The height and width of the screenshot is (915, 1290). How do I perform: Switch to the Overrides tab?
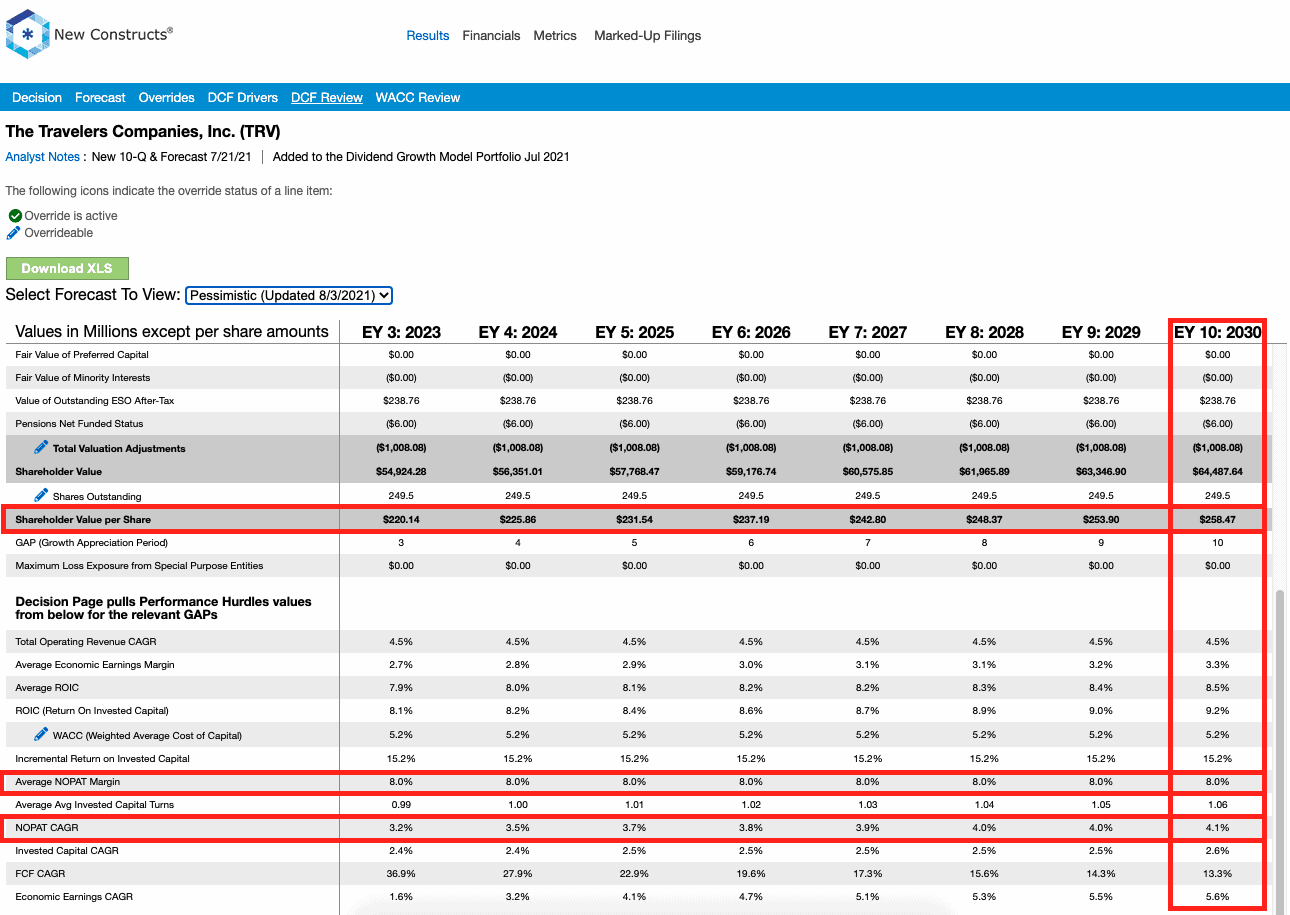[167, 97]
